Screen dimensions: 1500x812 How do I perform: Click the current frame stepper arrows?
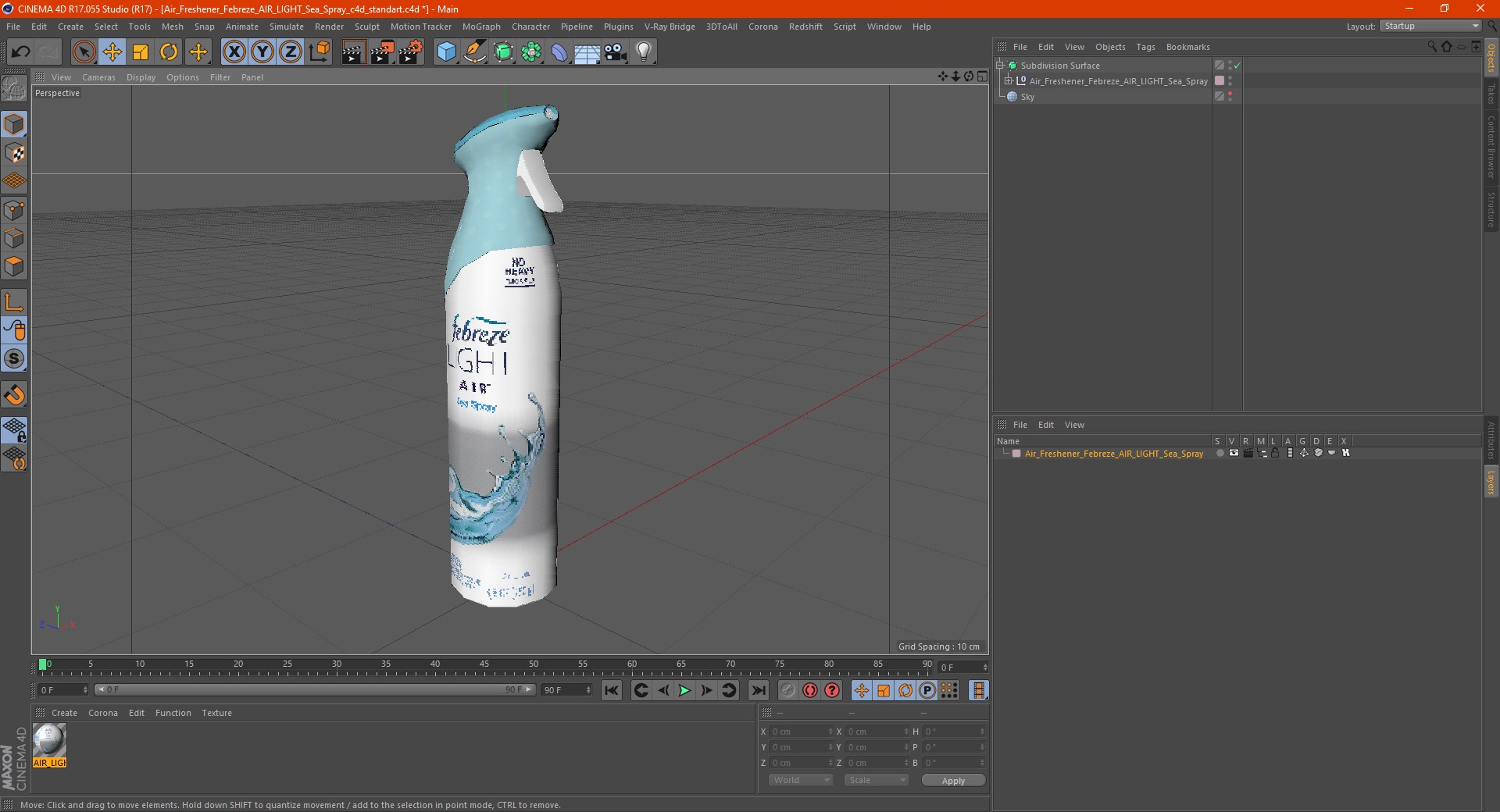pyautogui.click(x=985, y=668)
